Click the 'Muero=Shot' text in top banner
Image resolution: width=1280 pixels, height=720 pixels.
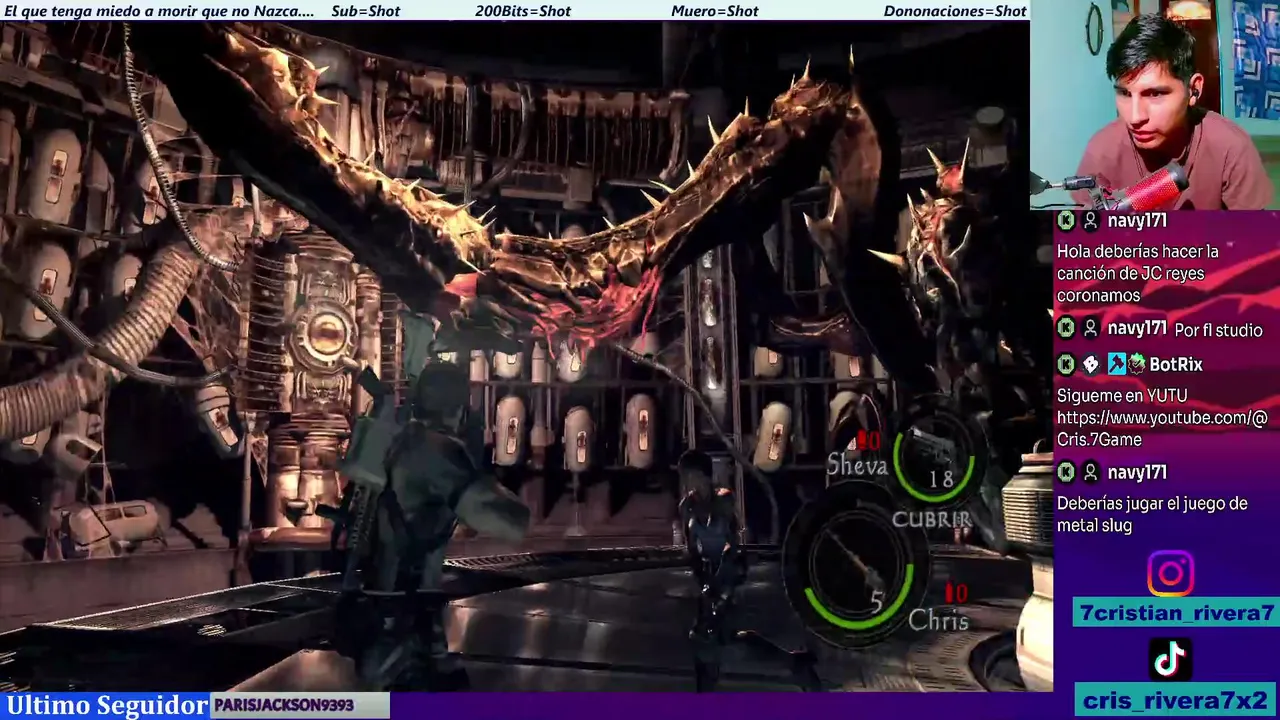coord(715,11)
